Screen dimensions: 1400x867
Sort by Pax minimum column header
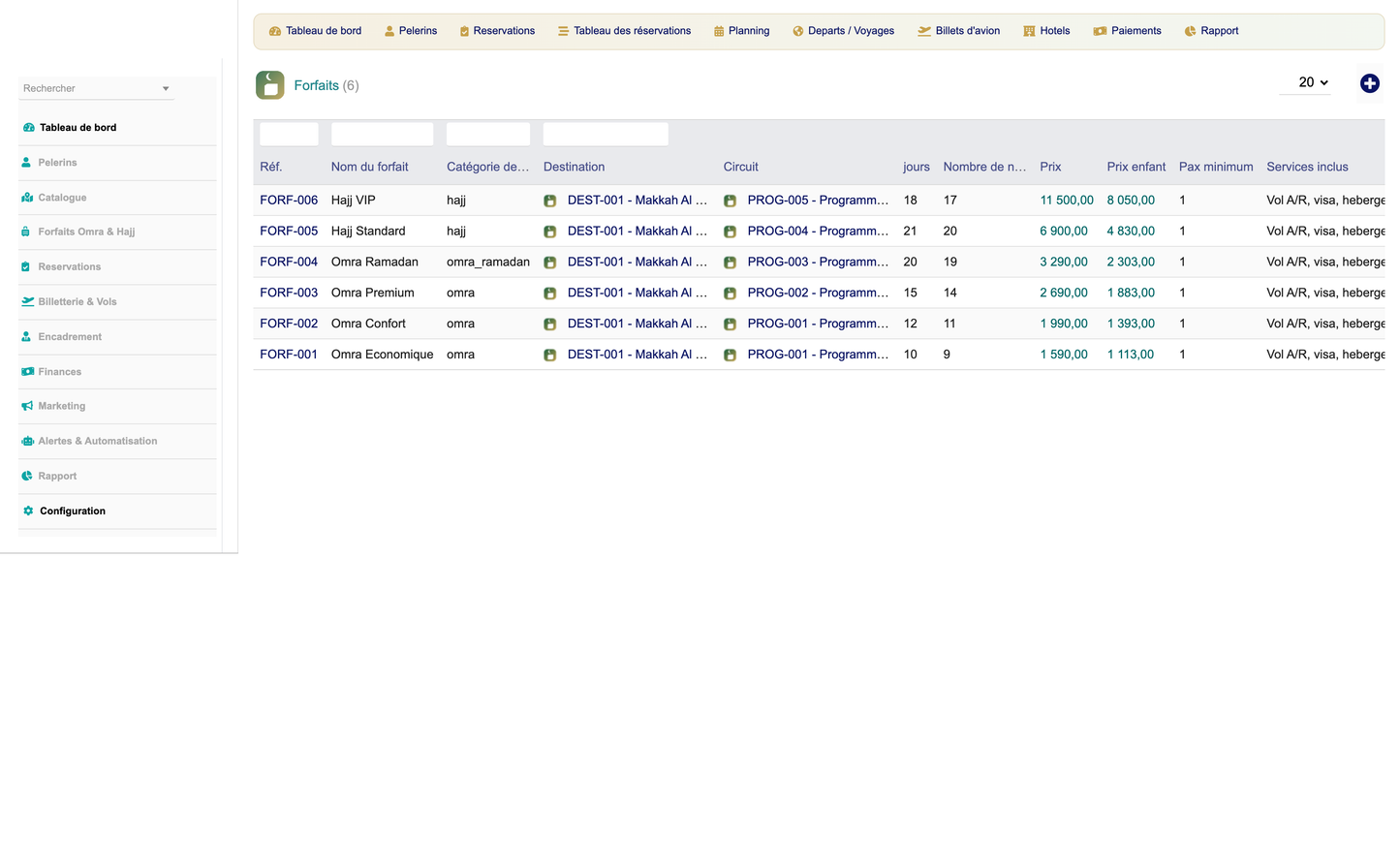(x=1216, y=167)
